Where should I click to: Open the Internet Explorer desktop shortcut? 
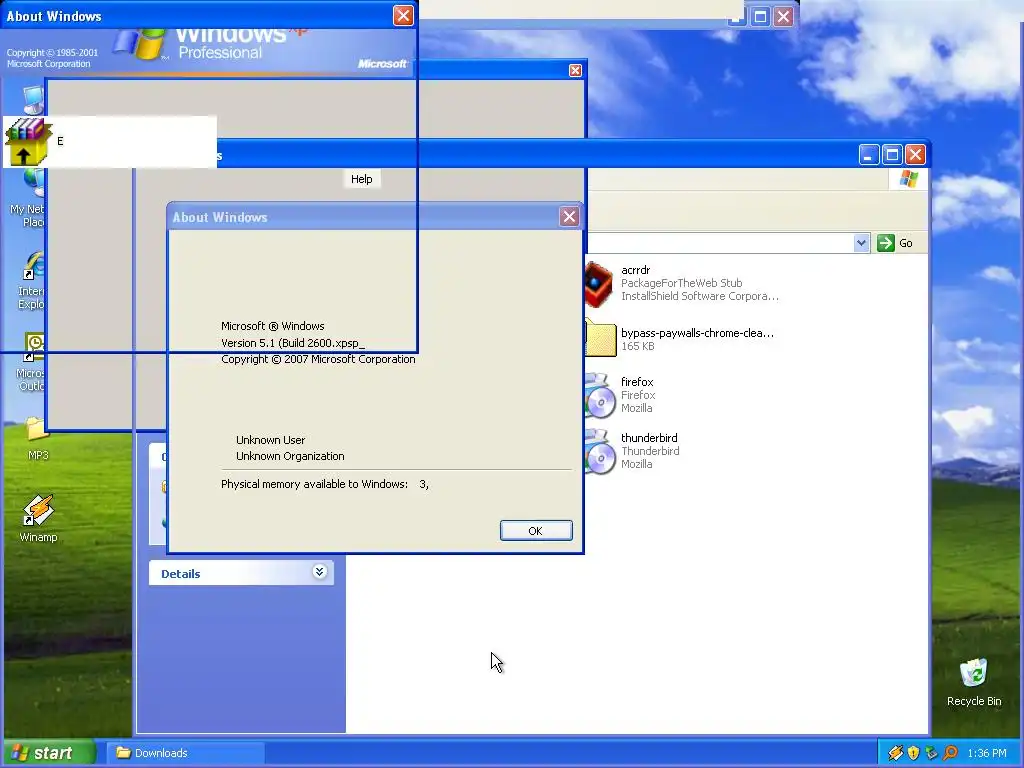[x=34, y=266]
